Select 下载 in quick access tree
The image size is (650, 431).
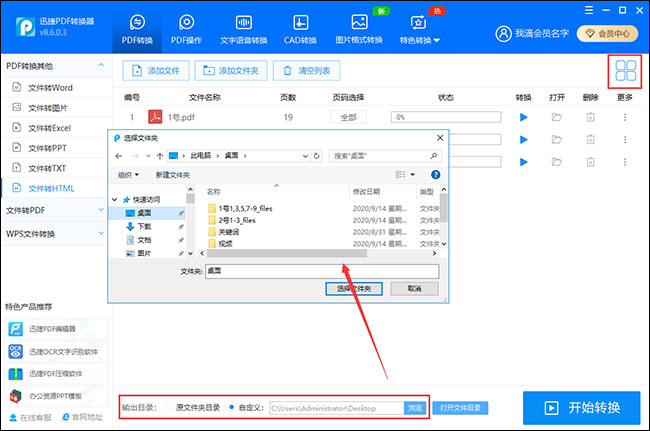pos(146,227)
